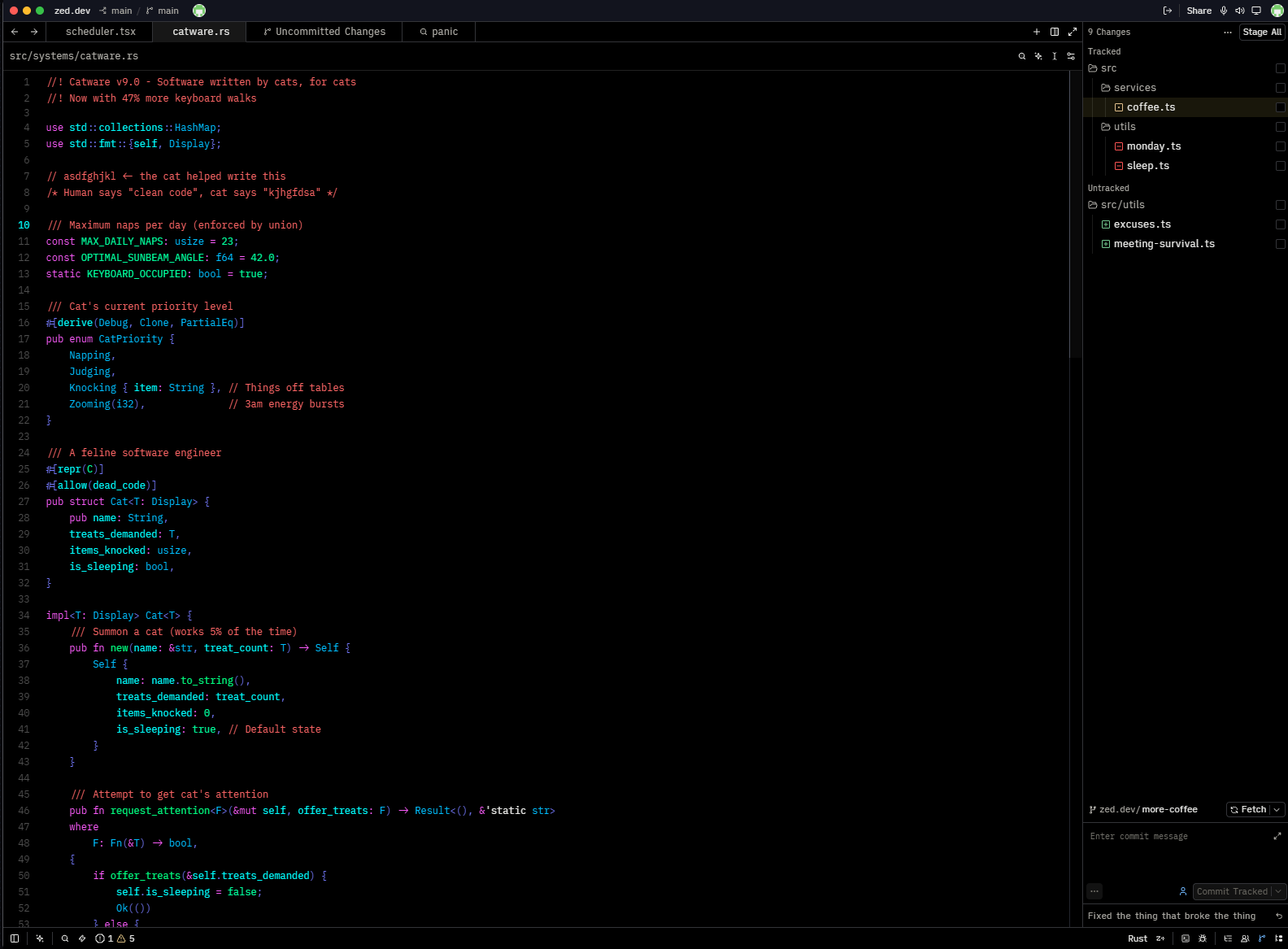This screenshot has width=1288, height=949.
Task: Open project search in status bar
Action: 65,938
